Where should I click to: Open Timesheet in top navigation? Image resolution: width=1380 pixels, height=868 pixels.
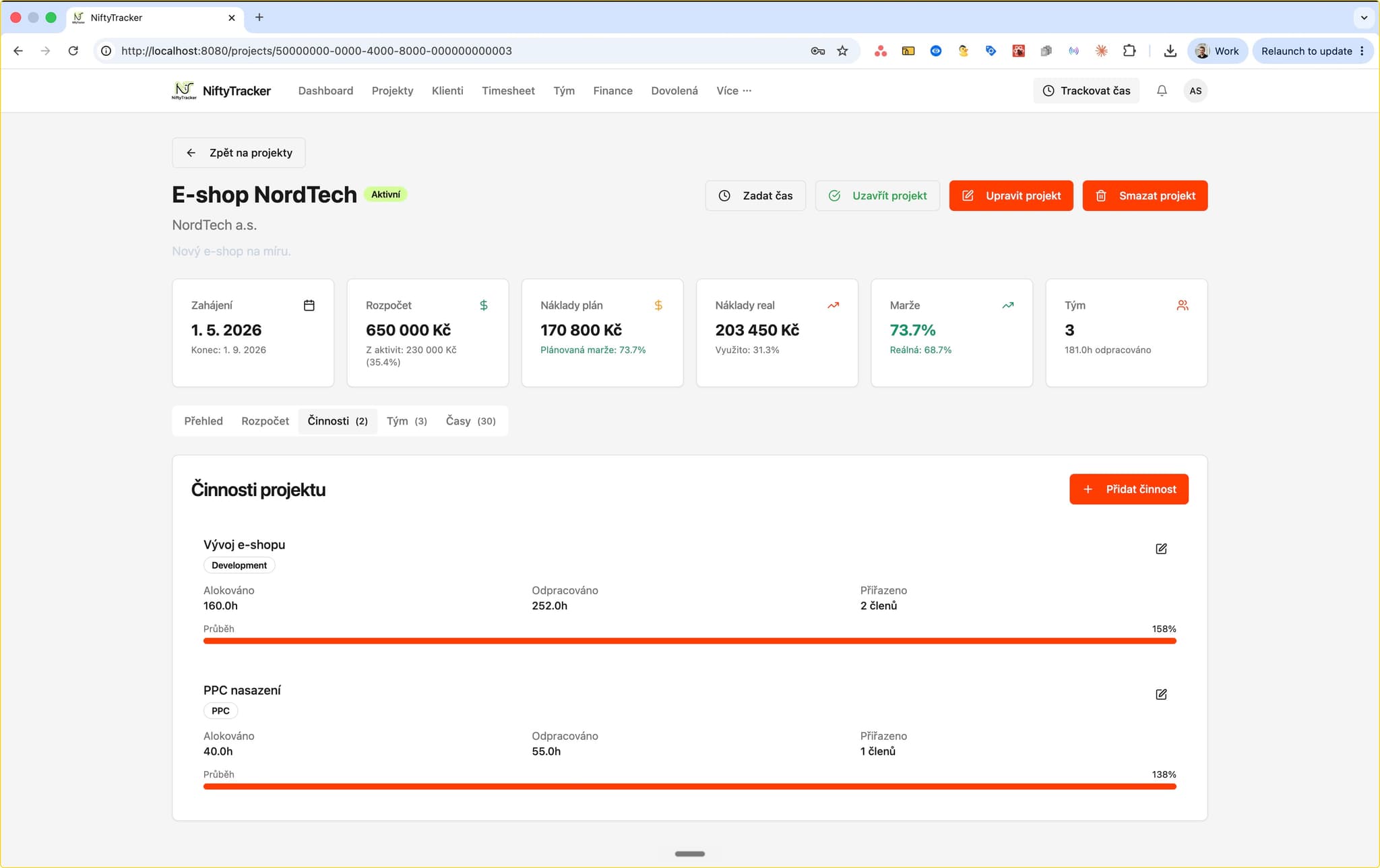click(508, 90)
